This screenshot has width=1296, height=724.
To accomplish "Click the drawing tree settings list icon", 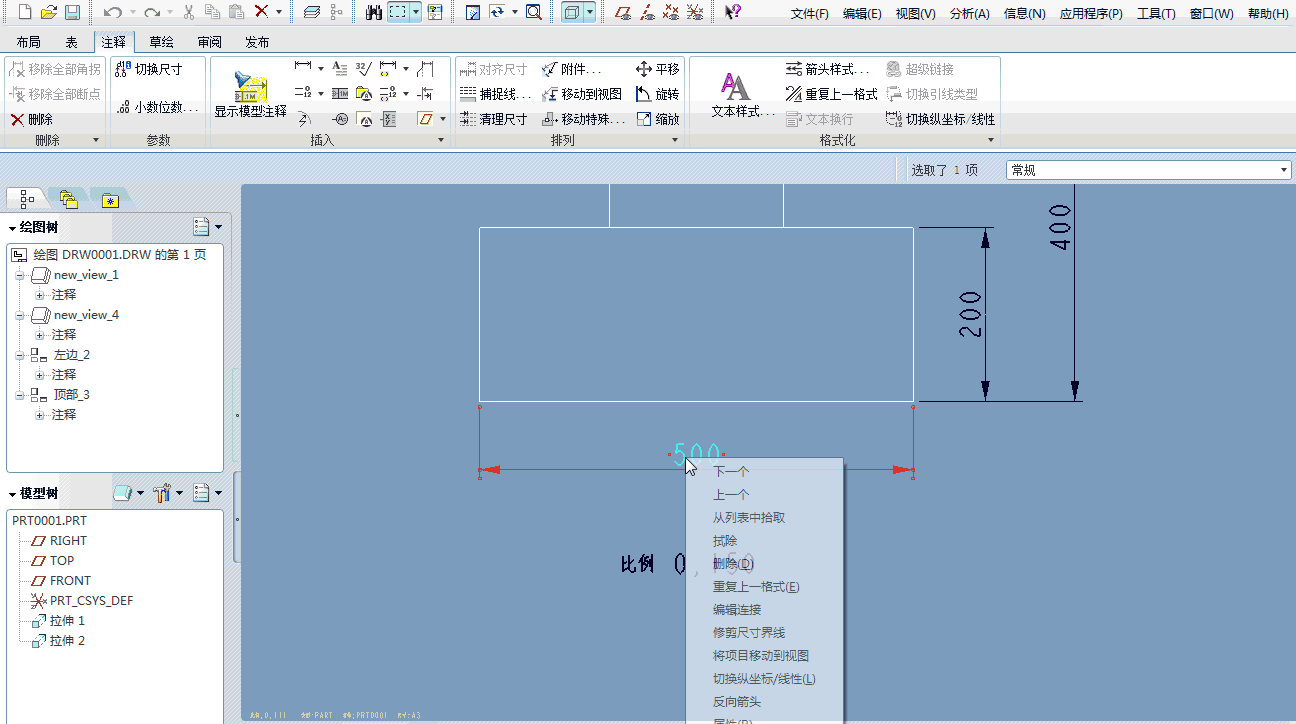I will [201, 227].
